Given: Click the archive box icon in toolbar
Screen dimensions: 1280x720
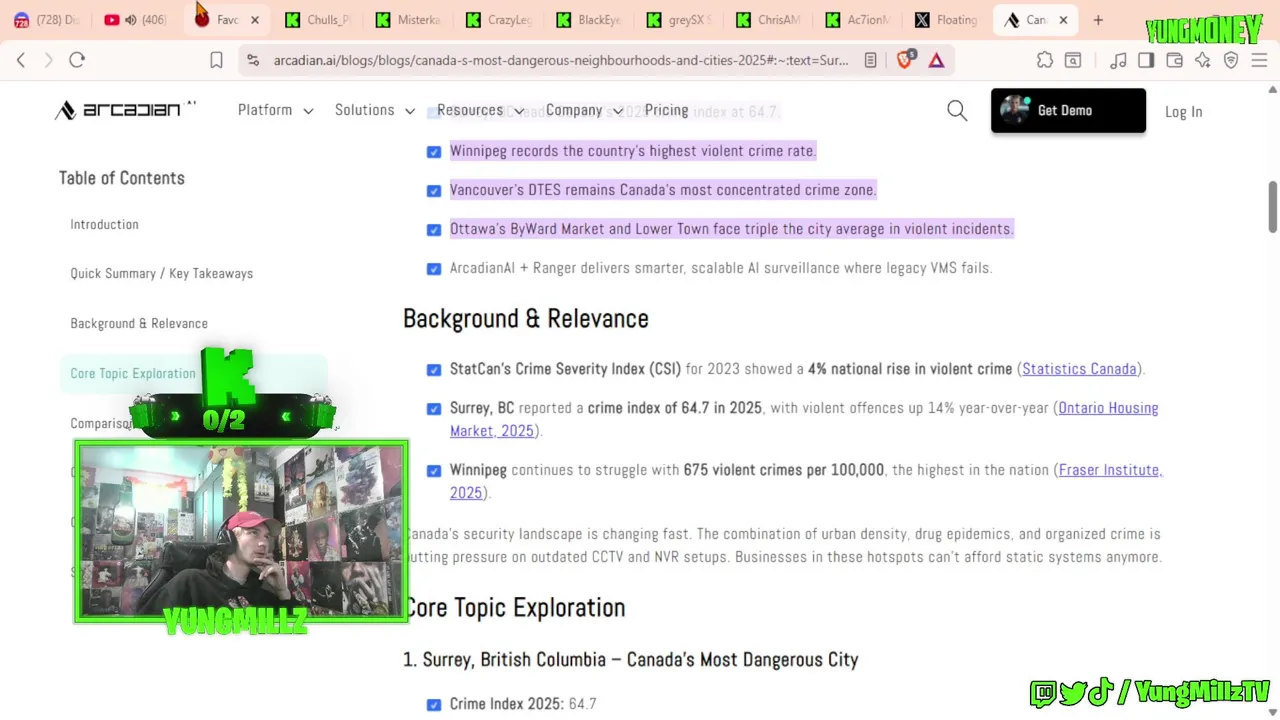Looking at the screenshot, I should [1073, 60].
